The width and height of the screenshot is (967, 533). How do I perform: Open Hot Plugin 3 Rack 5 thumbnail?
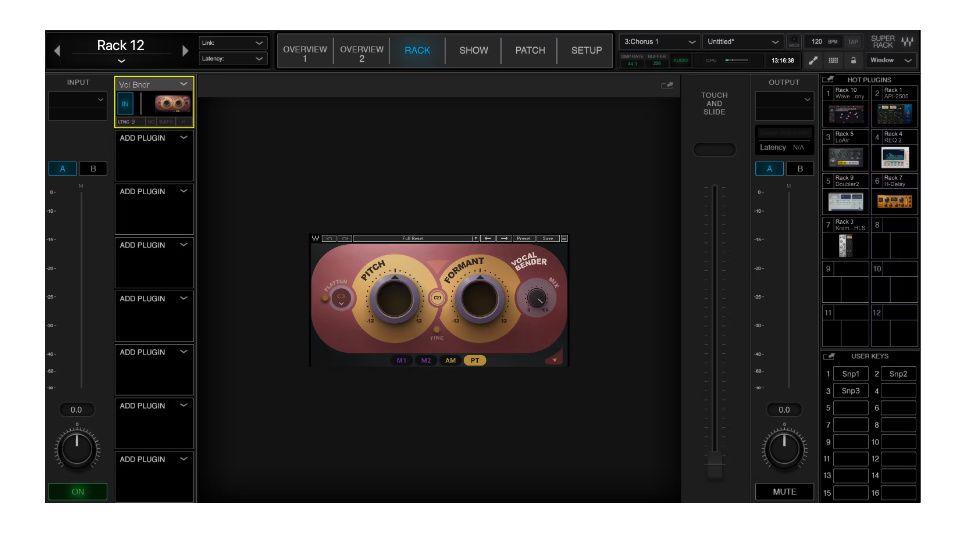point(846,158)
